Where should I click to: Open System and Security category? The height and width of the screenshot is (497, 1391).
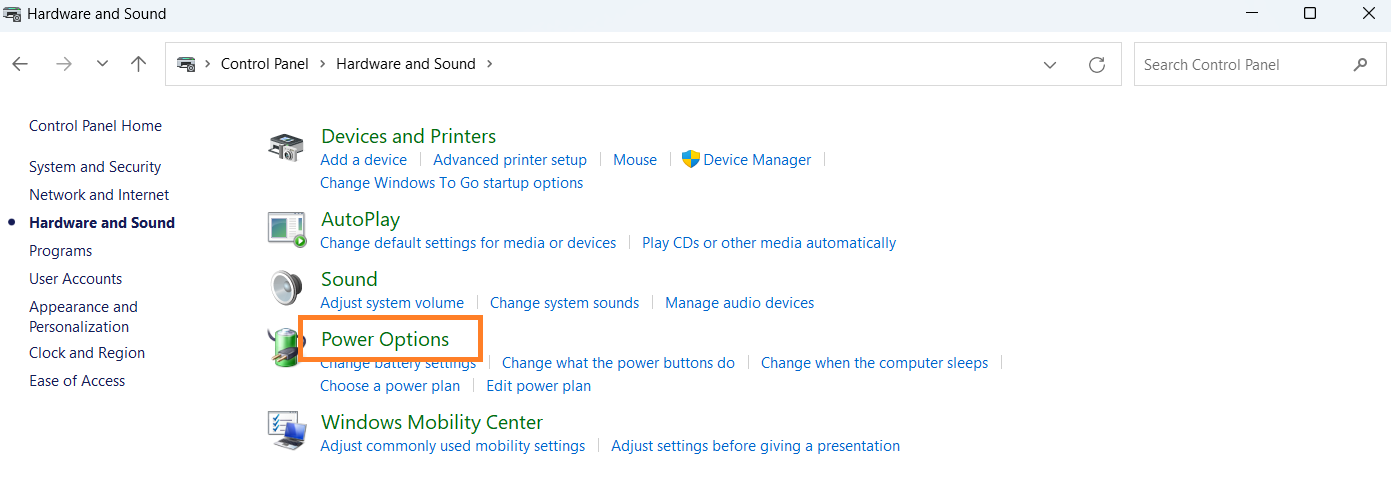pyautogui.click(x=95, y=167)
